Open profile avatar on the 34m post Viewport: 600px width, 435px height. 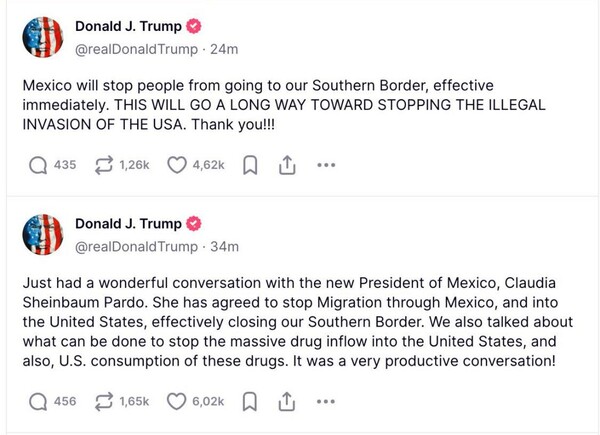click(x=43, y=235)
